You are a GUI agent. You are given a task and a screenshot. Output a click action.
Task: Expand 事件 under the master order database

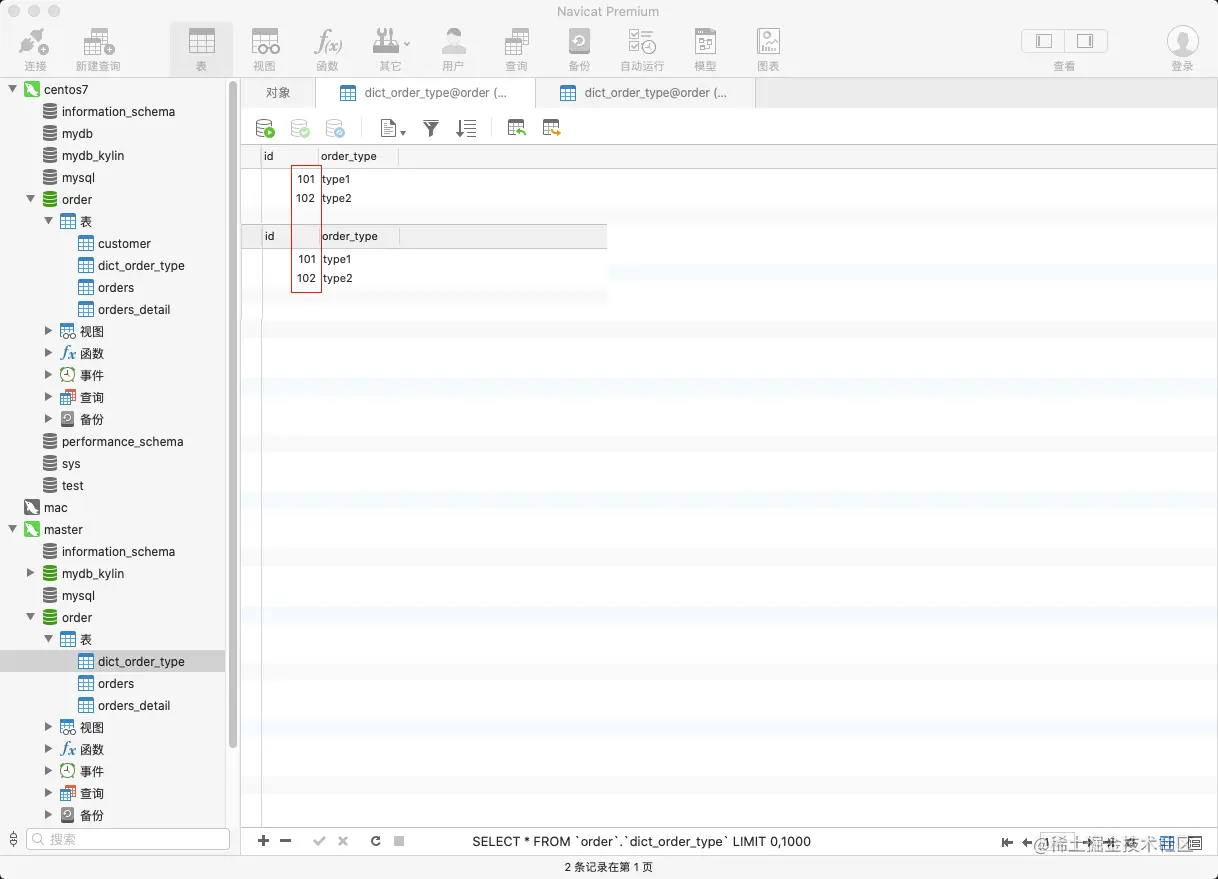click(49, 771)
